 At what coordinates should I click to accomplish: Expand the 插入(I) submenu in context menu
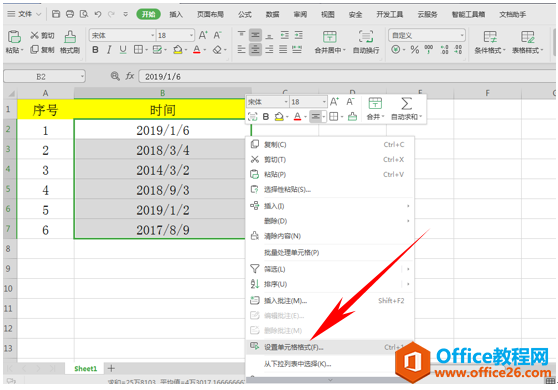point(408,206)
